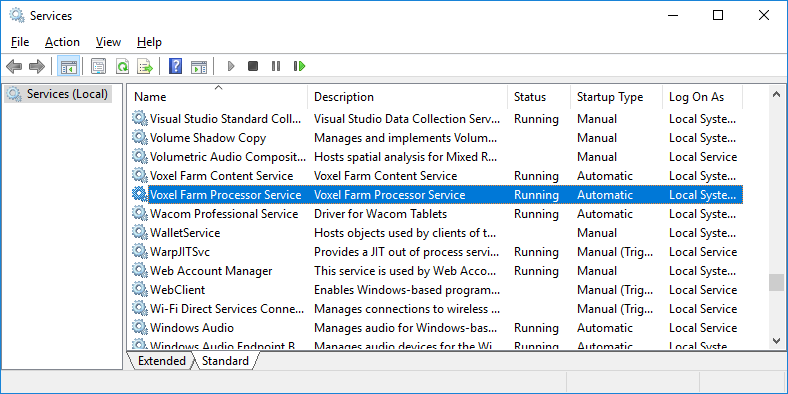Stop the selected service with Stop icon

tap(253, 66)
